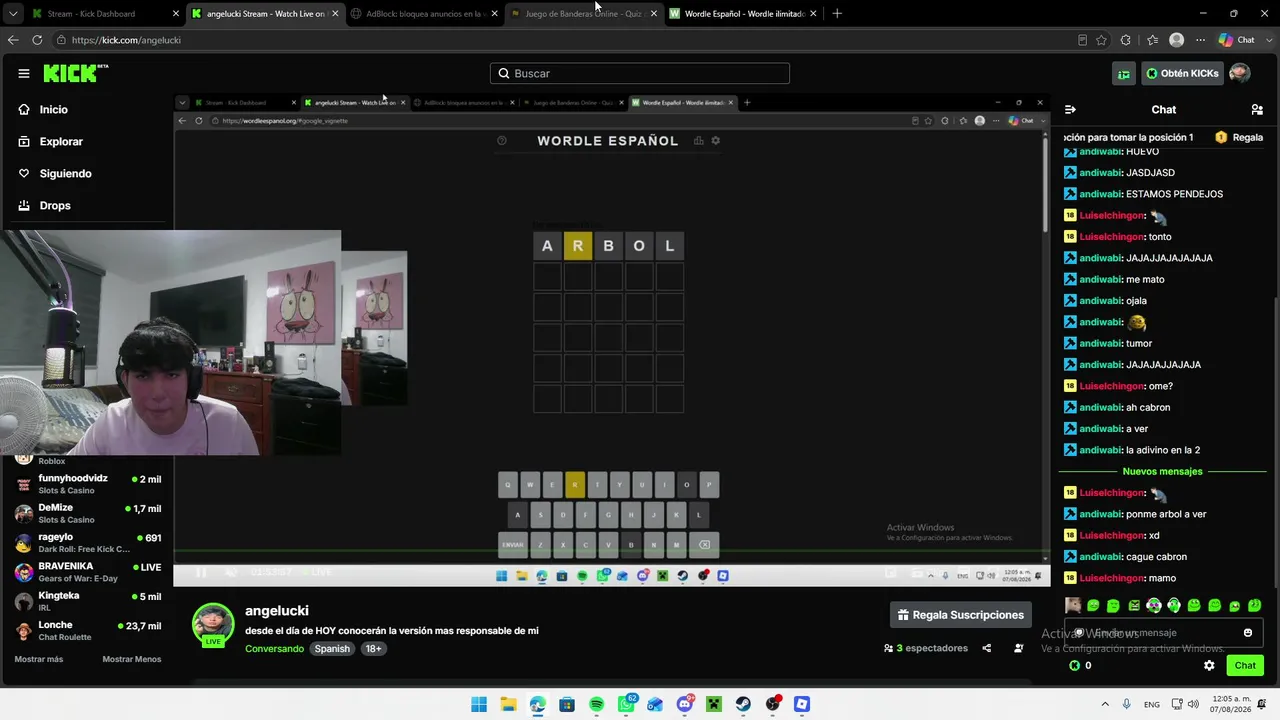1280x720 pixels.
Task: Open the Kick hamburger menu
Action: (24, 73)
